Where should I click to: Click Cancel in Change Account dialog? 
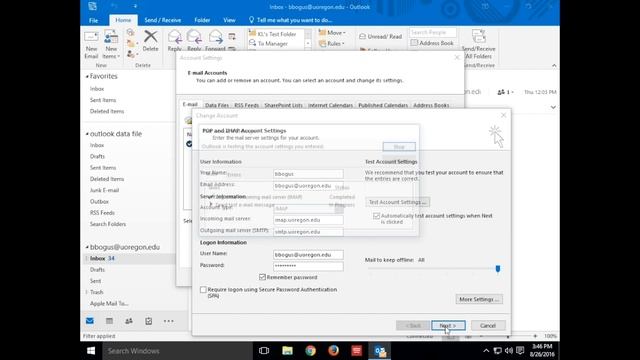coord(488,325)
